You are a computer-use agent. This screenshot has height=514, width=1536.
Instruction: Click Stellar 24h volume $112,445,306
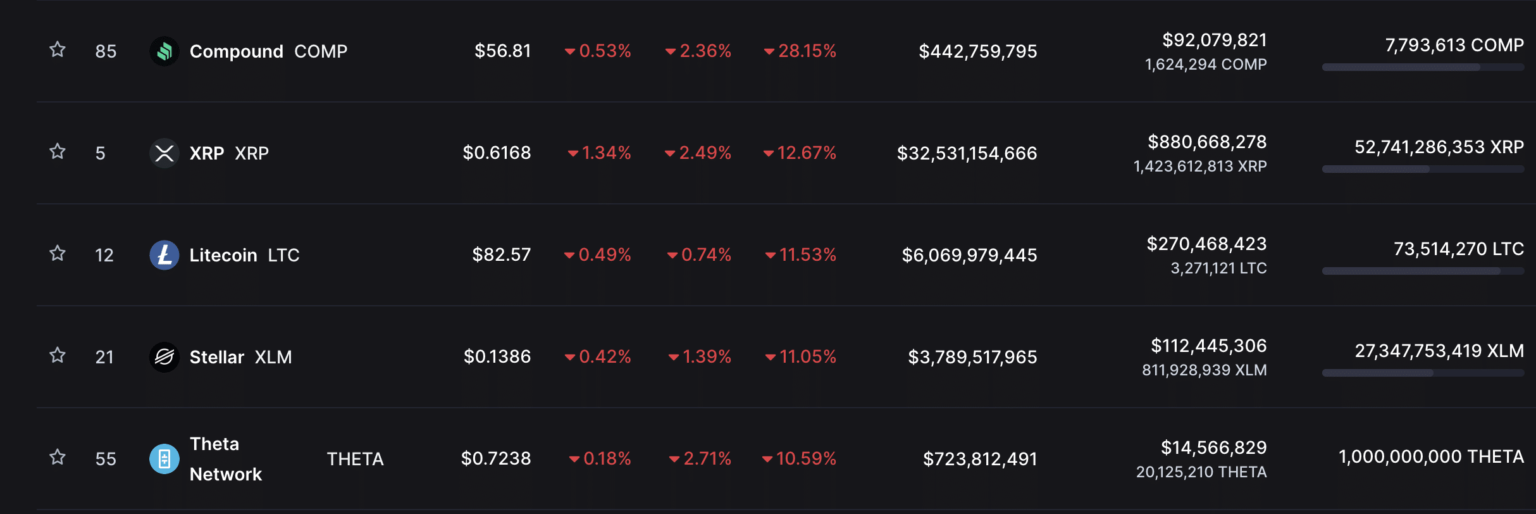(x=1208, y=346)
